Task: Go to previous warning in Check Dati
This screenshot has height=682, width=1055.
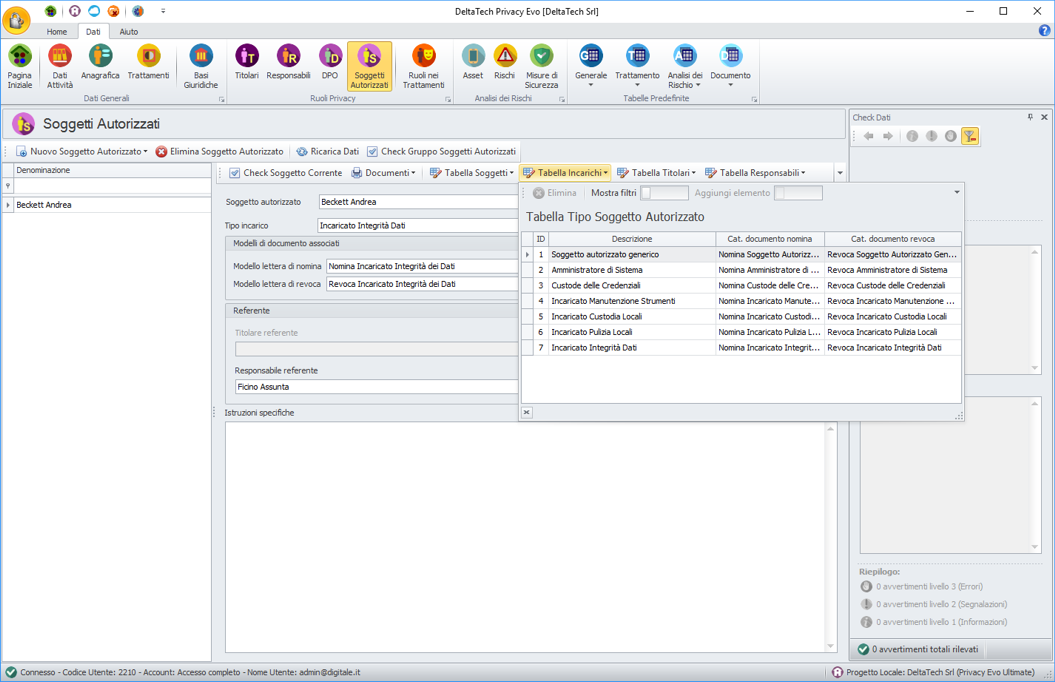Action: point(869,136)
